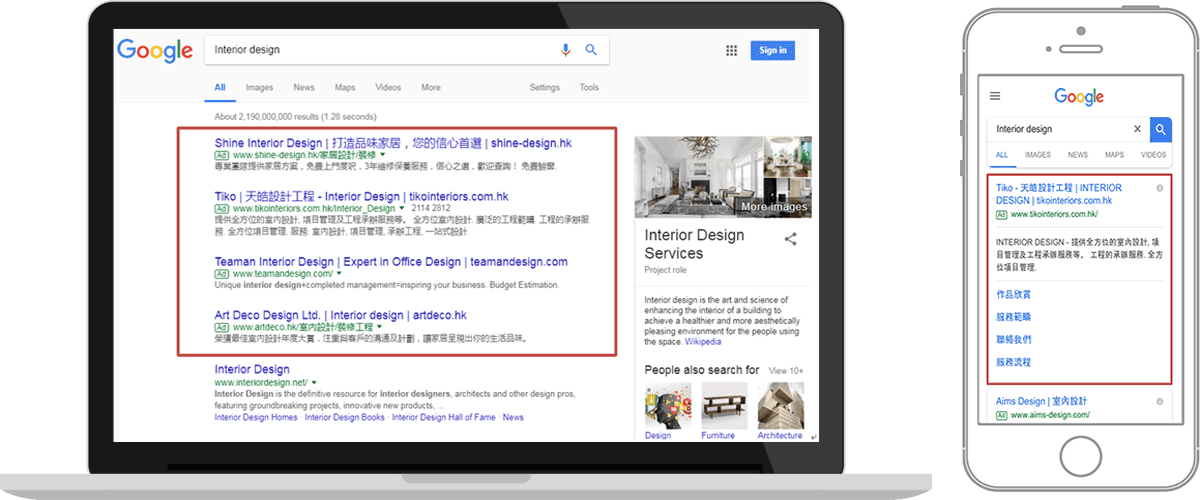This screenshot has width=1200, height=500.
Task: Click the results count text About 2,190,000,000 results
Action: [296, 117]
